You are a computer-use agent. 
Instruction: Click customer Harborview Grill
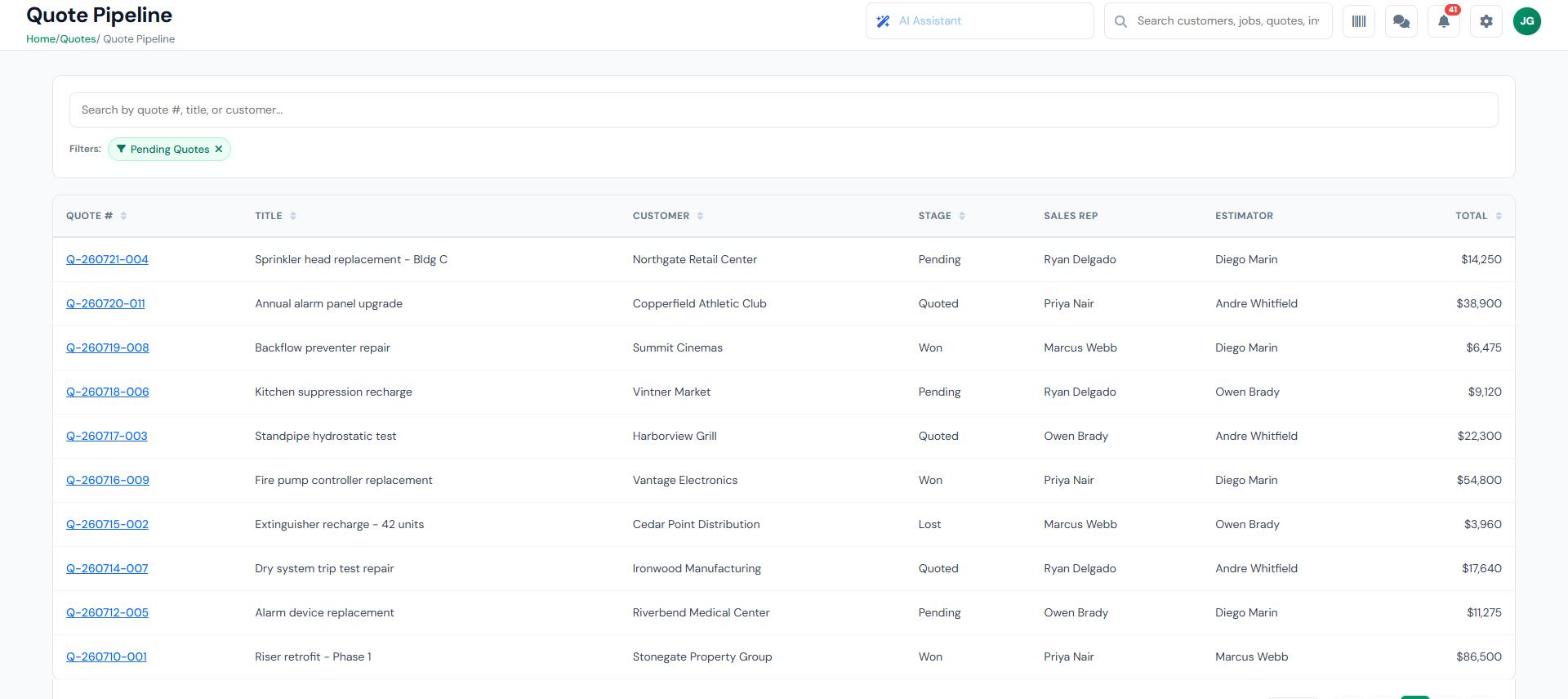tap(674, 436)
